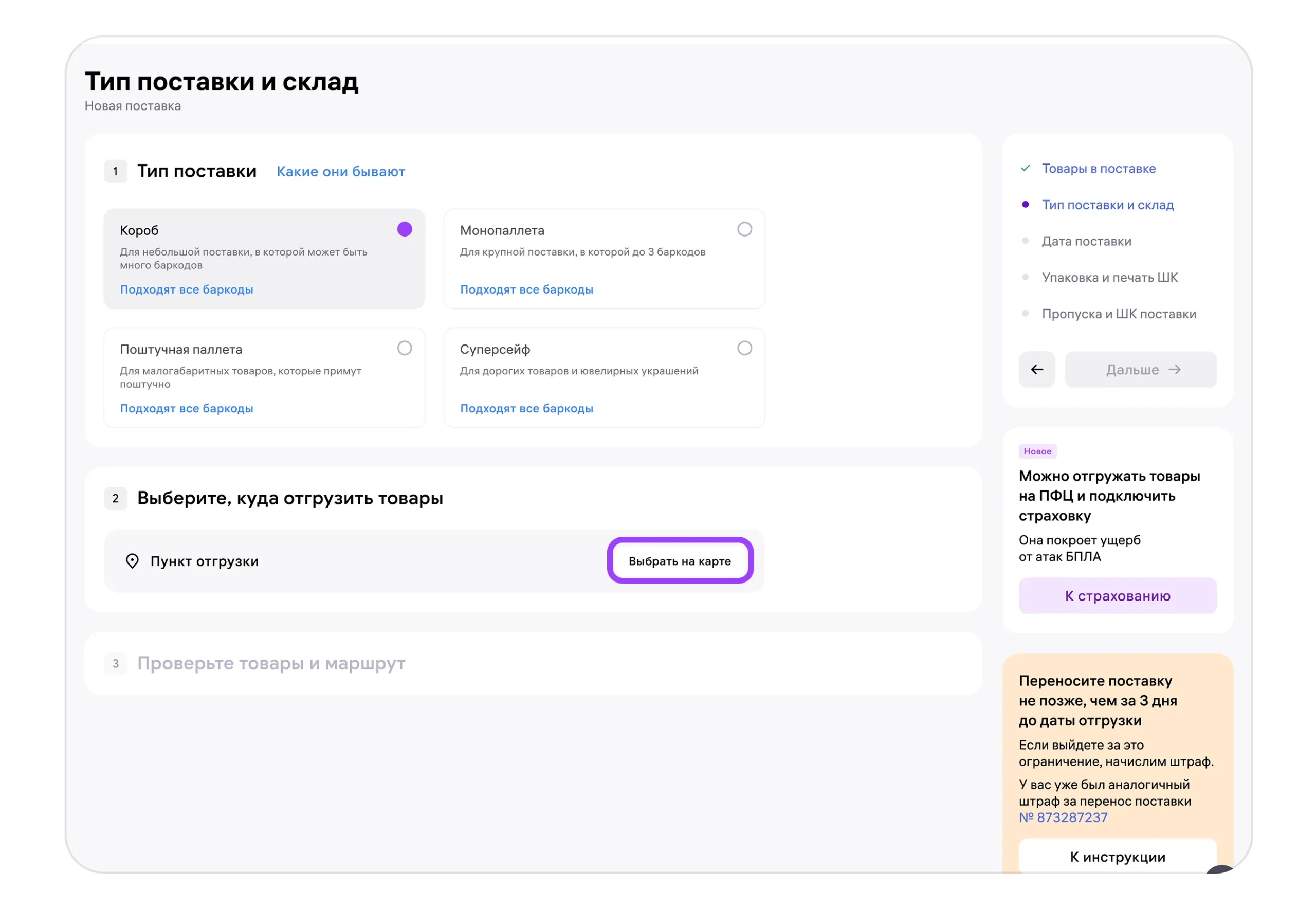Go to the Дата поставки step
This screenshot has width=1316, height=909.
point(1087,242)
